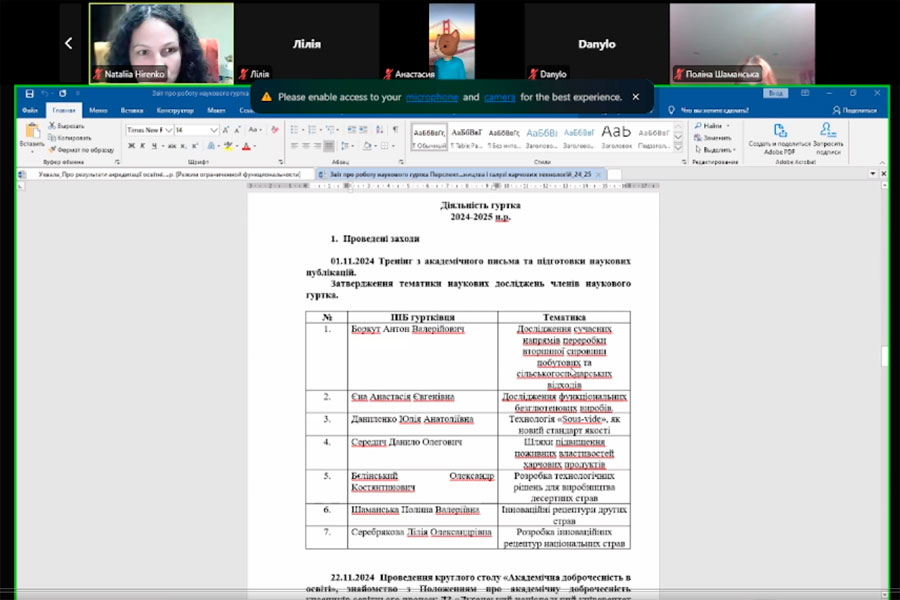This screenshot has width=900, height=600.
Task: Click the Cut (Вырезать) scissors icon
Action: click(x=52, y=127)
